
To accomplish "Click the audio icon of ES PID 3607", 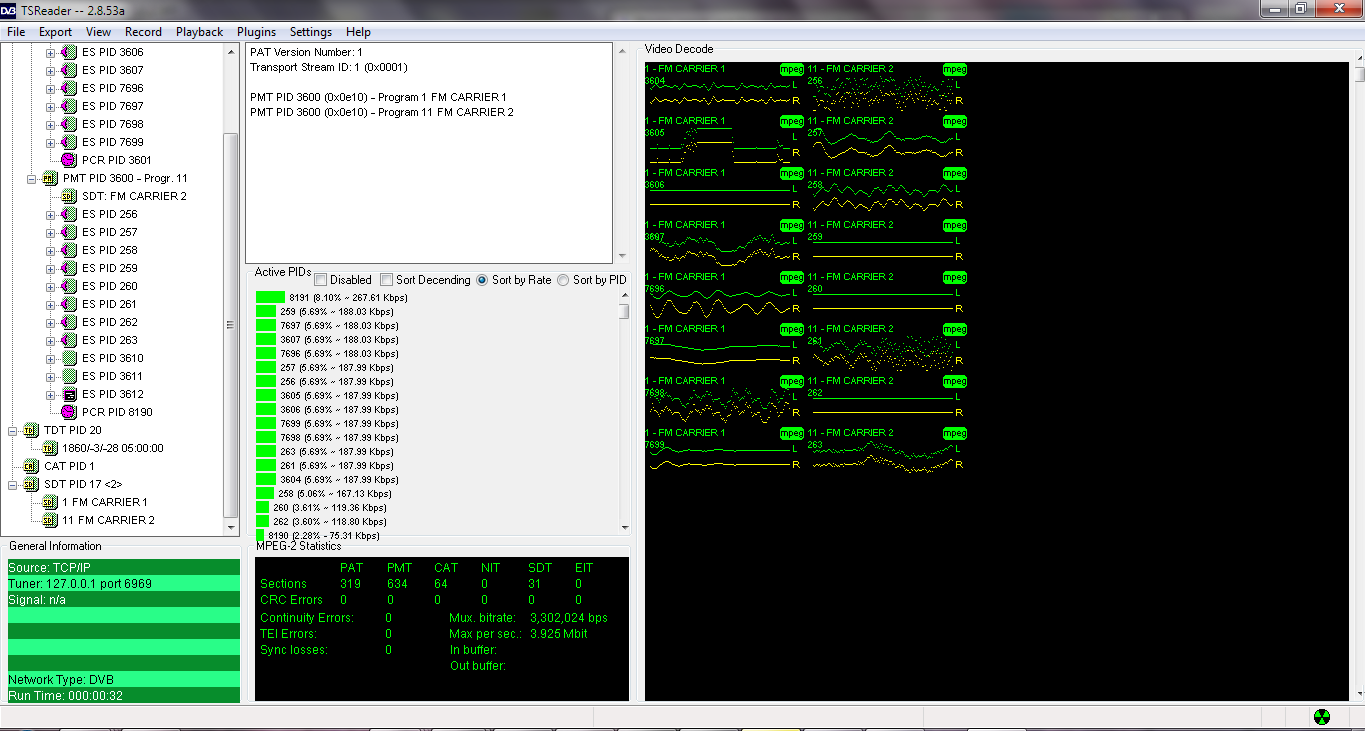I will point(68,70).
